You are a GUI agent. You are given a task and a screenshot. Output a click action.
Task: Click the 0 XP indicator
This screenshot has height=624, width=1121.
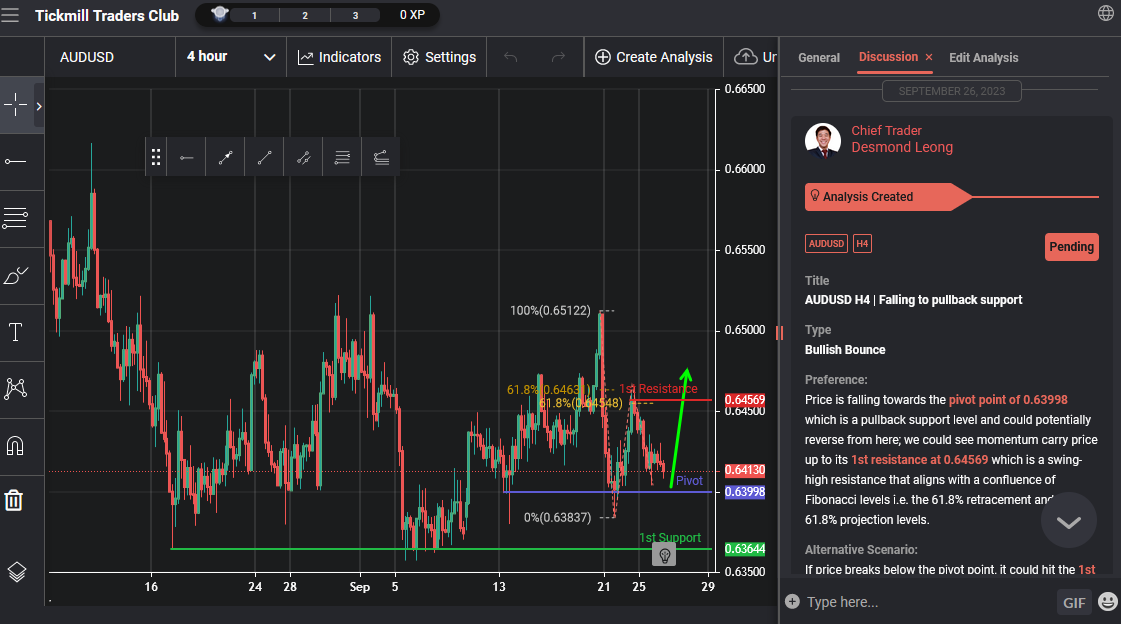[x=413, y=15]
